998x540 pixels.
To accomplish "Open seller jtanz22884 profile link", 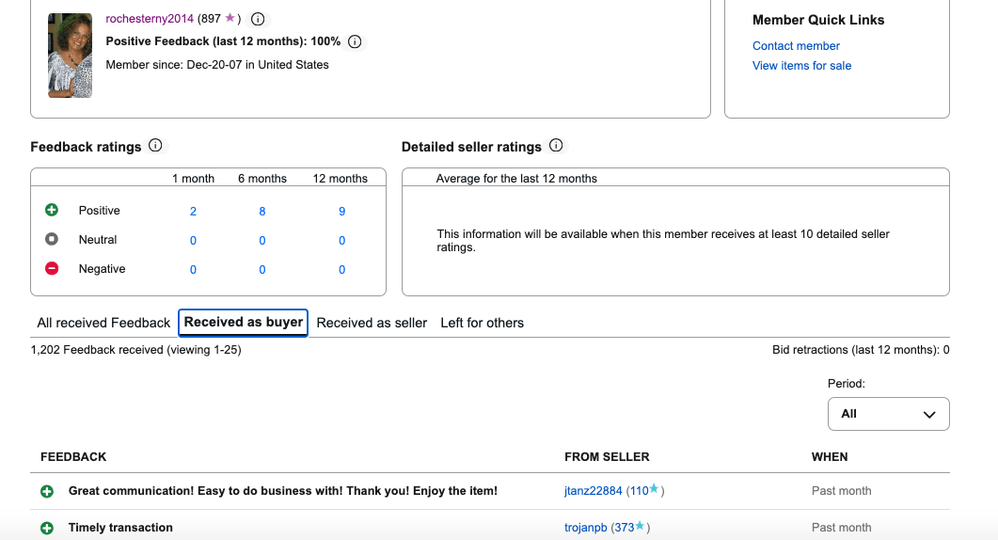I will 593,491.
